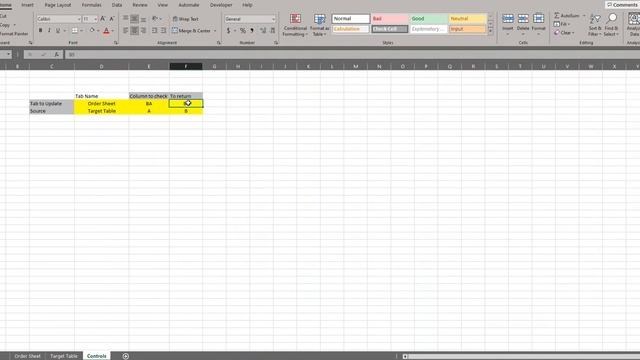Screen dimensions: 640x360
Task: Click the Borders icon
Action: 75,31
